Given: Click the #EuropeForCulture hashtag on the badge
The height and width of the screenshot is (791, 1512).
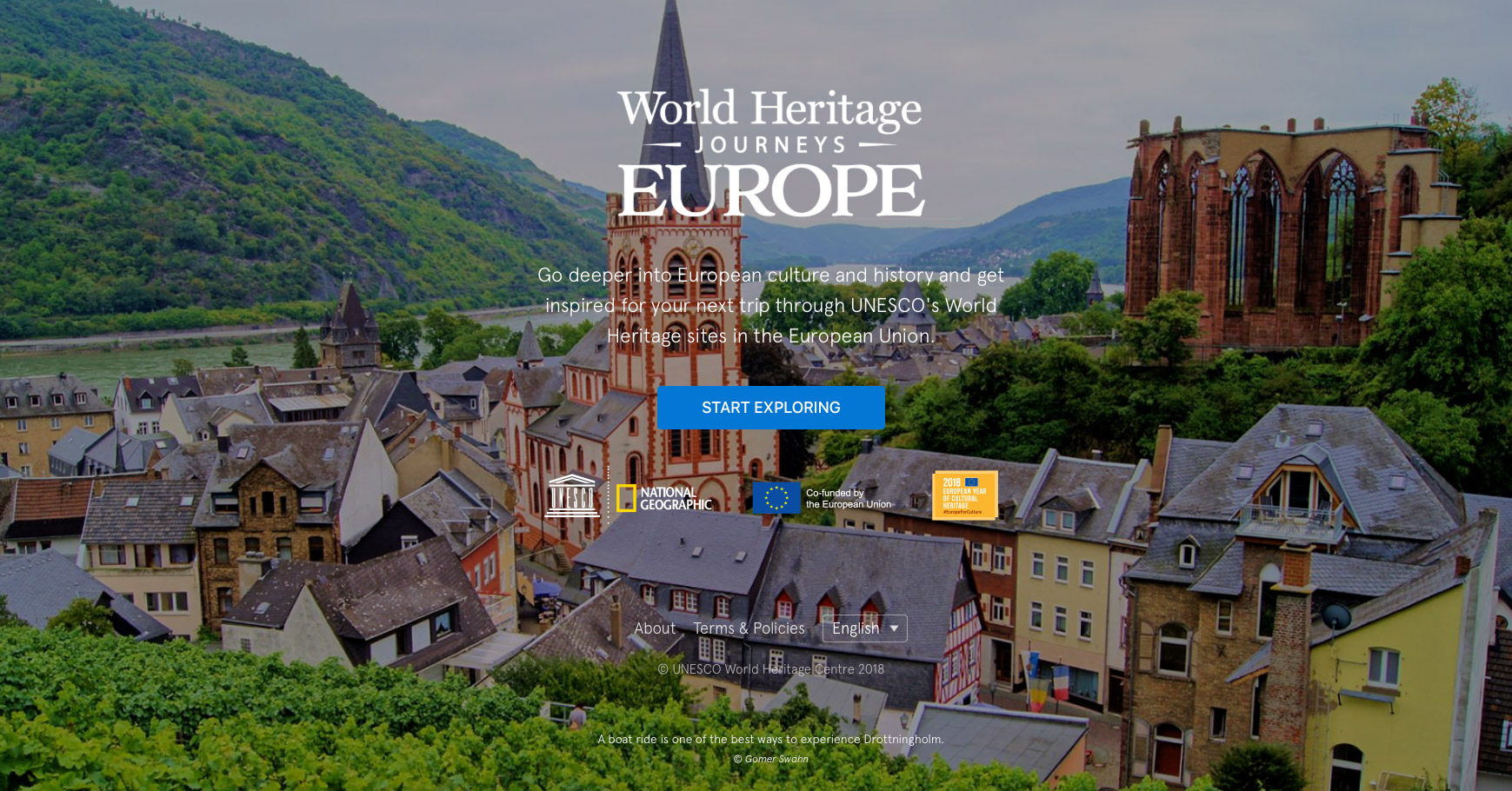Looking at the screenshot, I should pos(962,512).
